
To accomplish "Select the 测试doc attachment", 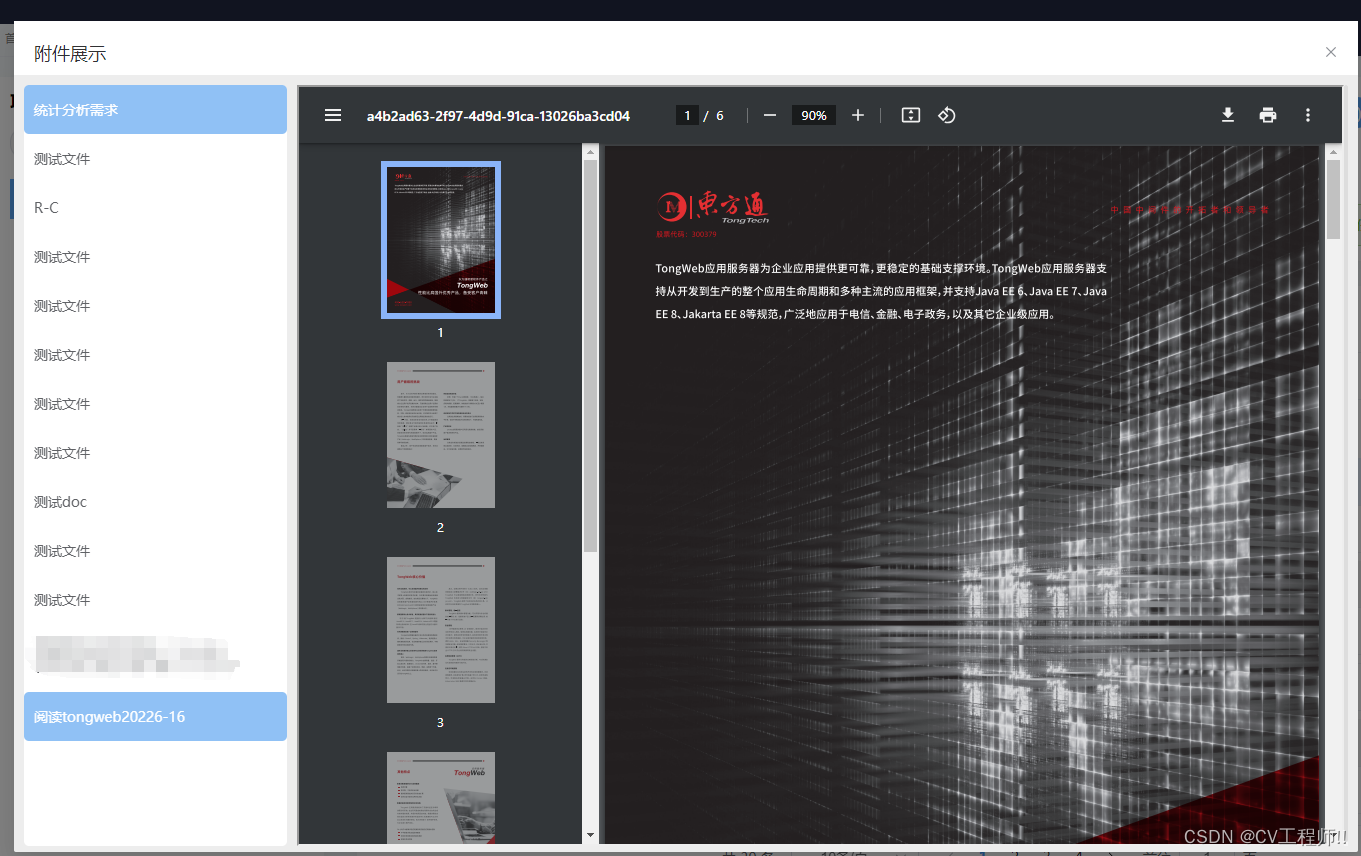I will coord(155,502).
